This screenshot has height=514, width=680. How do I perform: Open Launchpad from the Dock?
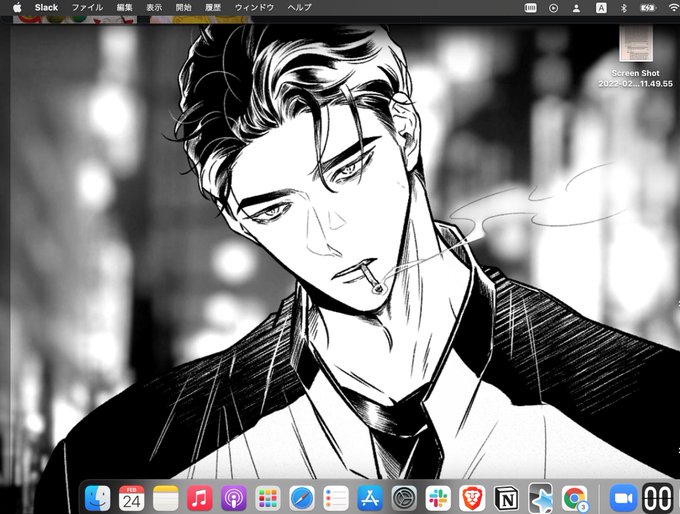[x=268, y=498]
